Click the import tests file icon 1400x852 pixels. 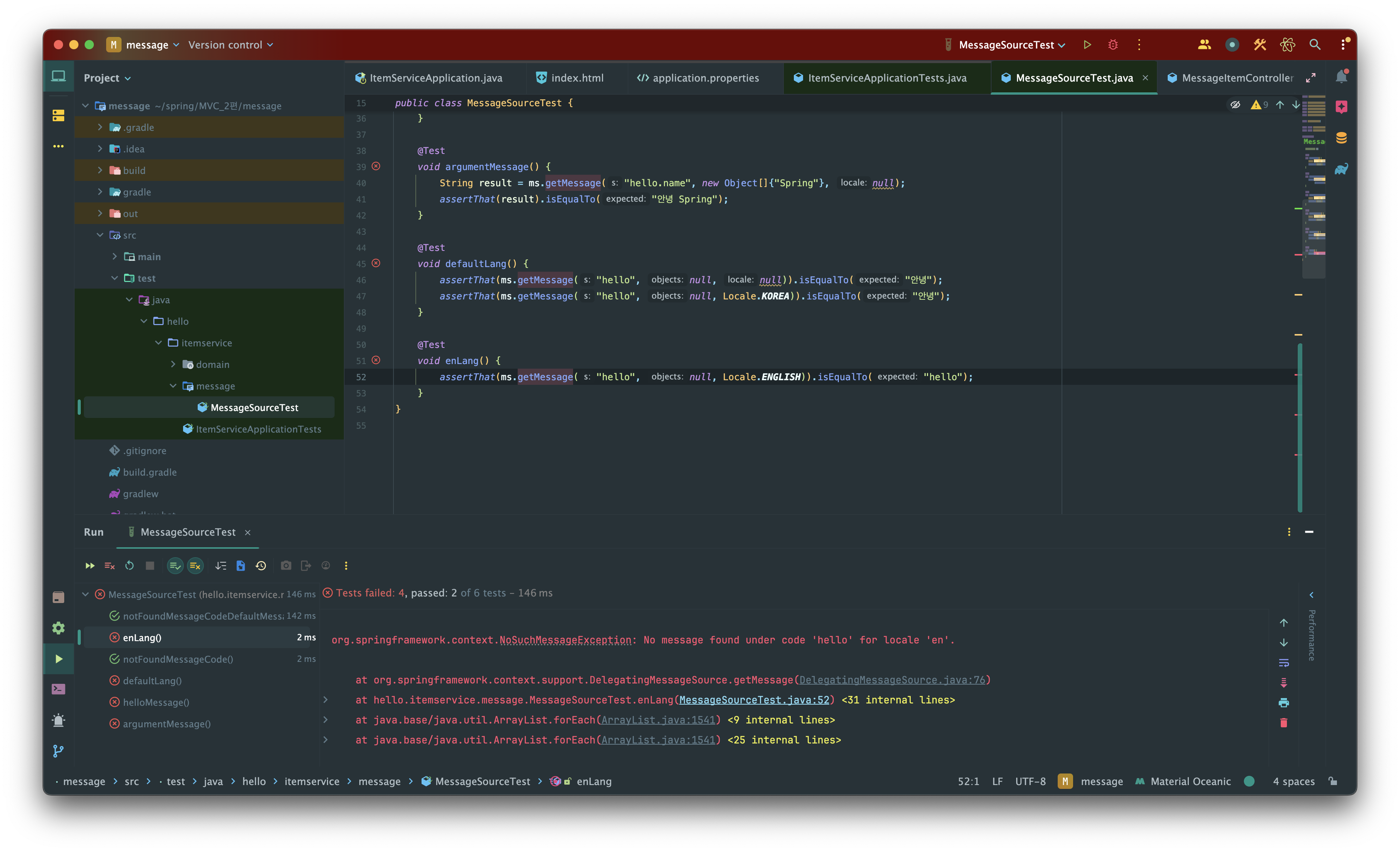(241, 566)
